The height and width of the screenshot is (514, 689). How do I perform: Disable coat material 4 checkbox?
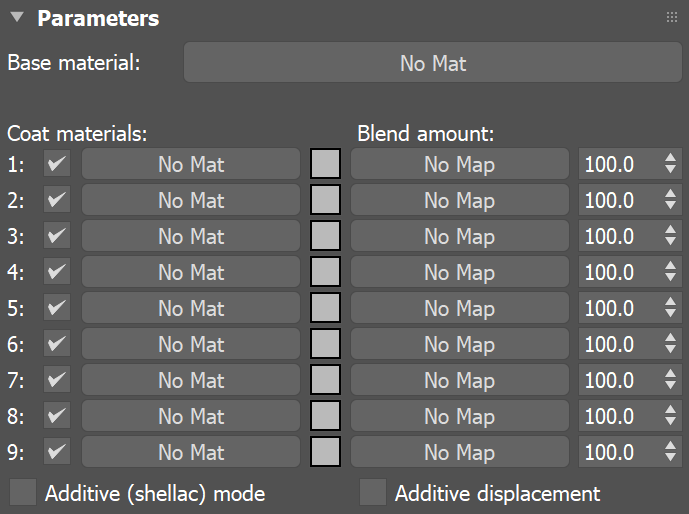[x=57, y=272]
